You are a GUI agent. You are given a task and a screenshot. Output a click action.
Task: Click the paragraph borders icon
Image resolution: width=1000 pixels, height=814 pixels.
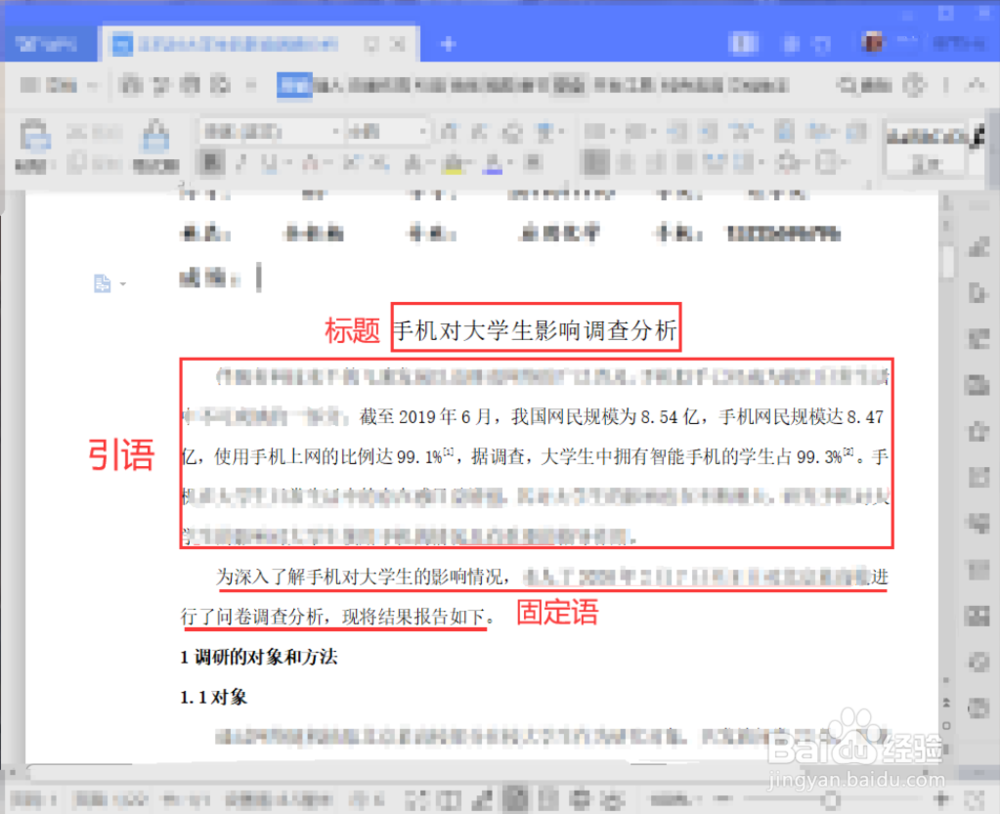click(827, 163)
